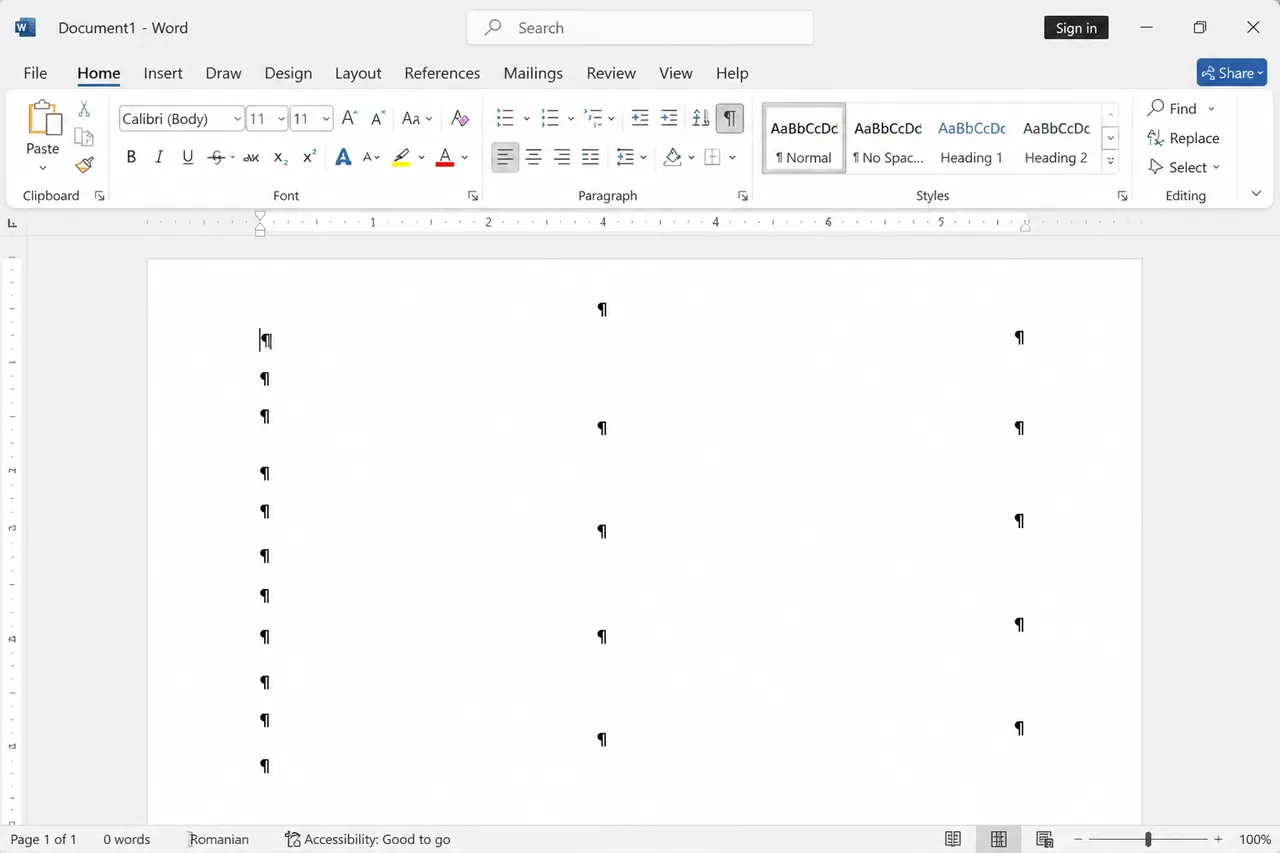This screenshot has width=1280, height=853.
Task: Activate the Format Painter brush
Action: [84, 165]
